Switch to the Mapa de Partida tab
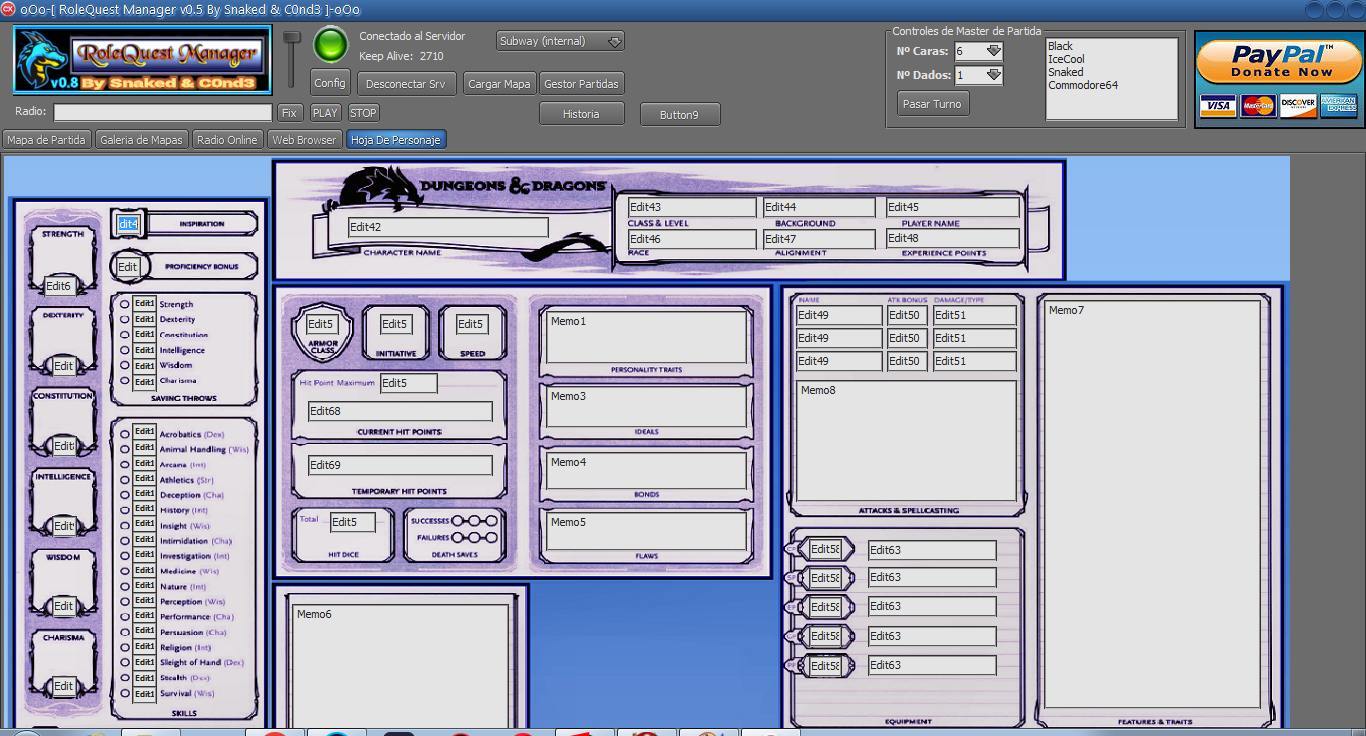This screenshot has width=1366, height=736. pyautogui.click(x=46, y=140)
